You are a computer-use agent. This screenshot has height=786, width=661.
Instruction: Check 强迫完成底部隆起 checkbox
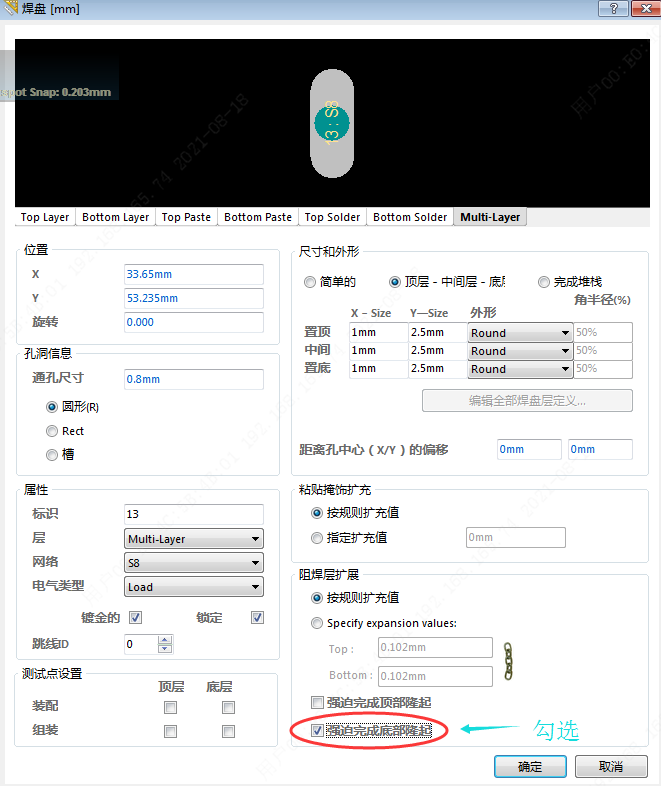pyautogui.click(x=318, y=731)
